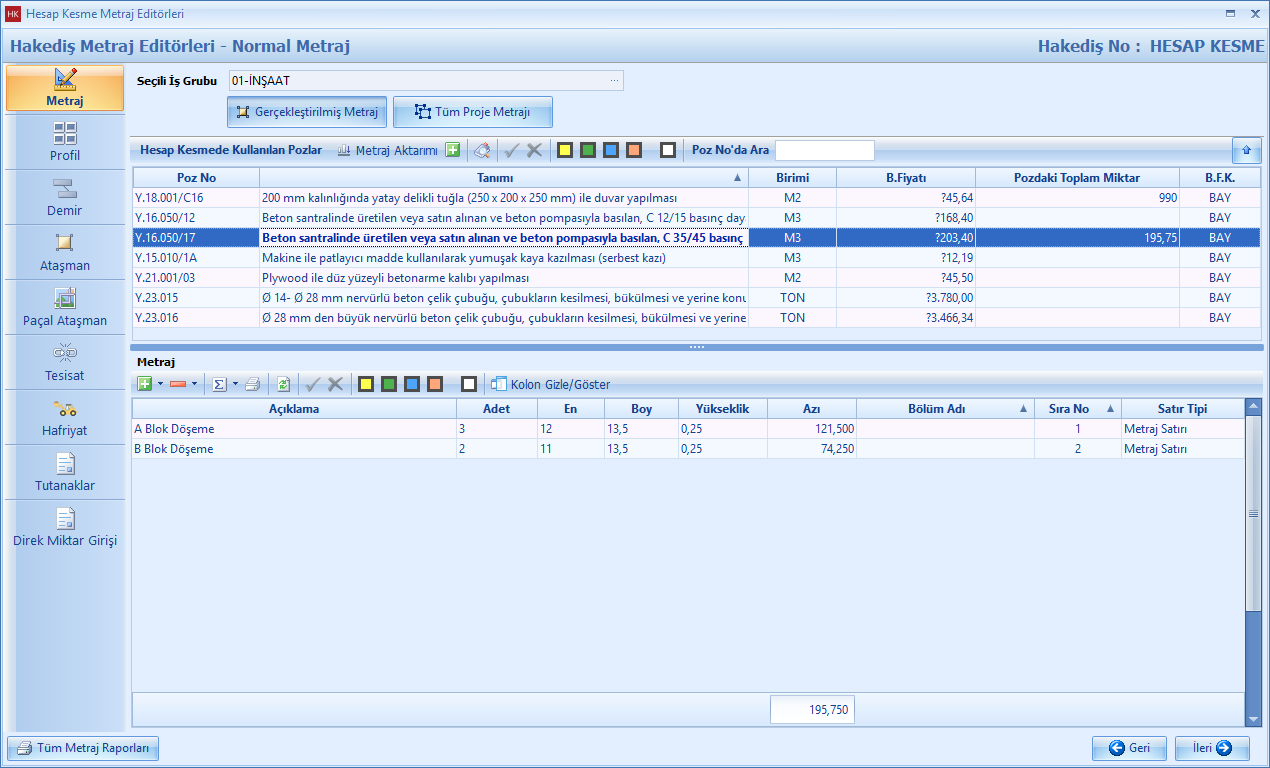The image size is (1270, 768).
Task: Open dropdown arrow next to Sigma icon
Action: 235,384
